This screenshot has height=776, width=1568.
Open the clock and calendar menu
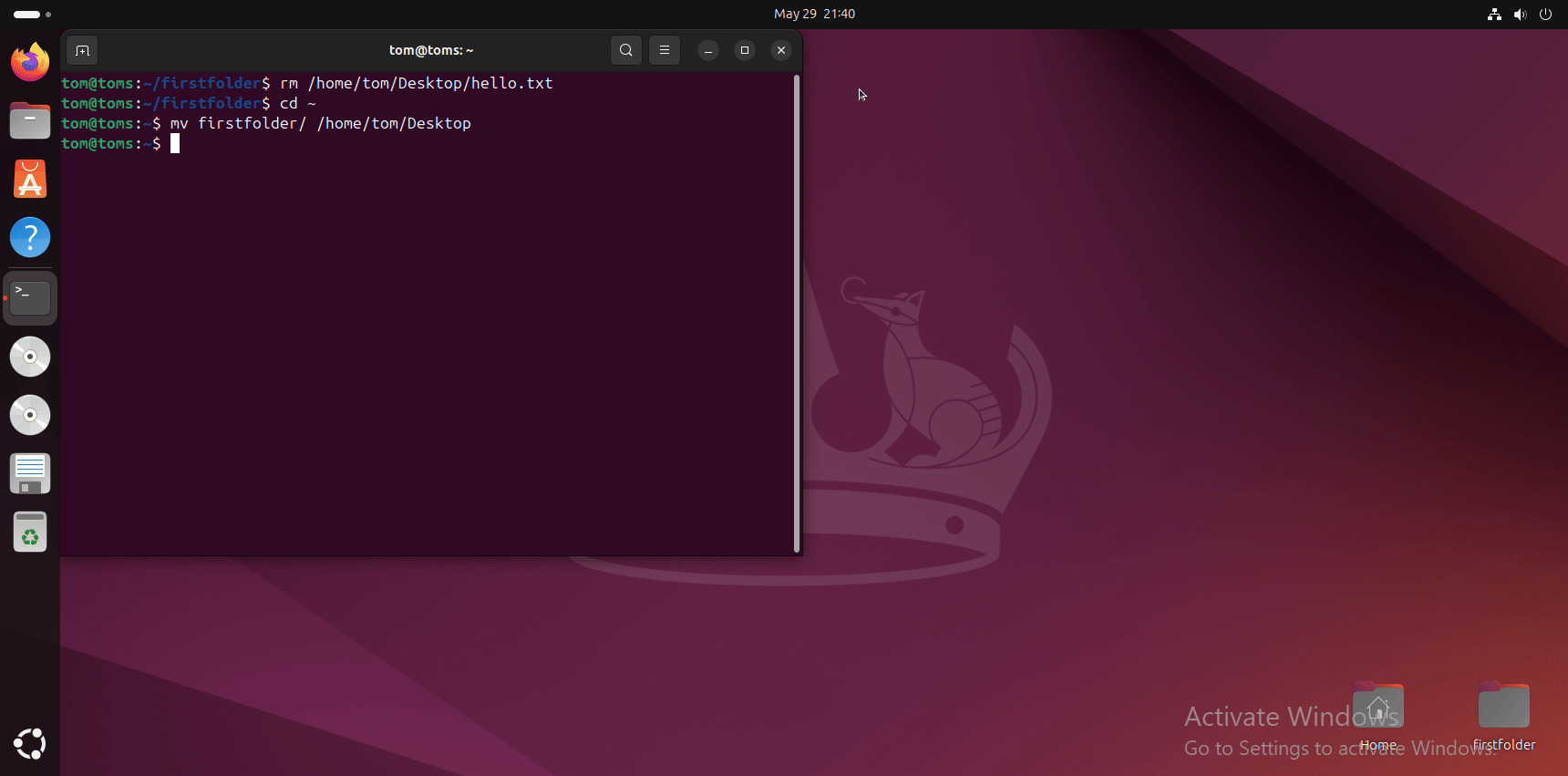814,14
